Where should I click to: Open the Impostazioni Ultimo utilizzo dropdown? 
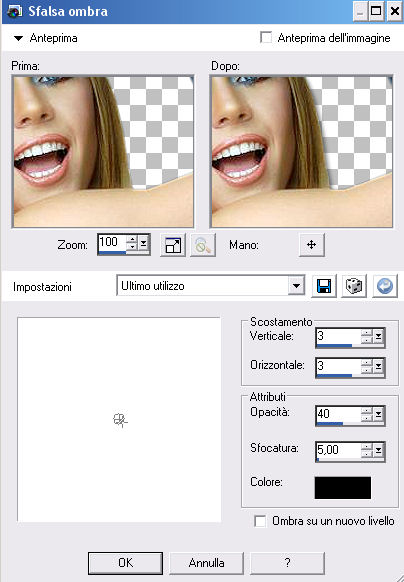pyautogui.click(x=296, y=286)
